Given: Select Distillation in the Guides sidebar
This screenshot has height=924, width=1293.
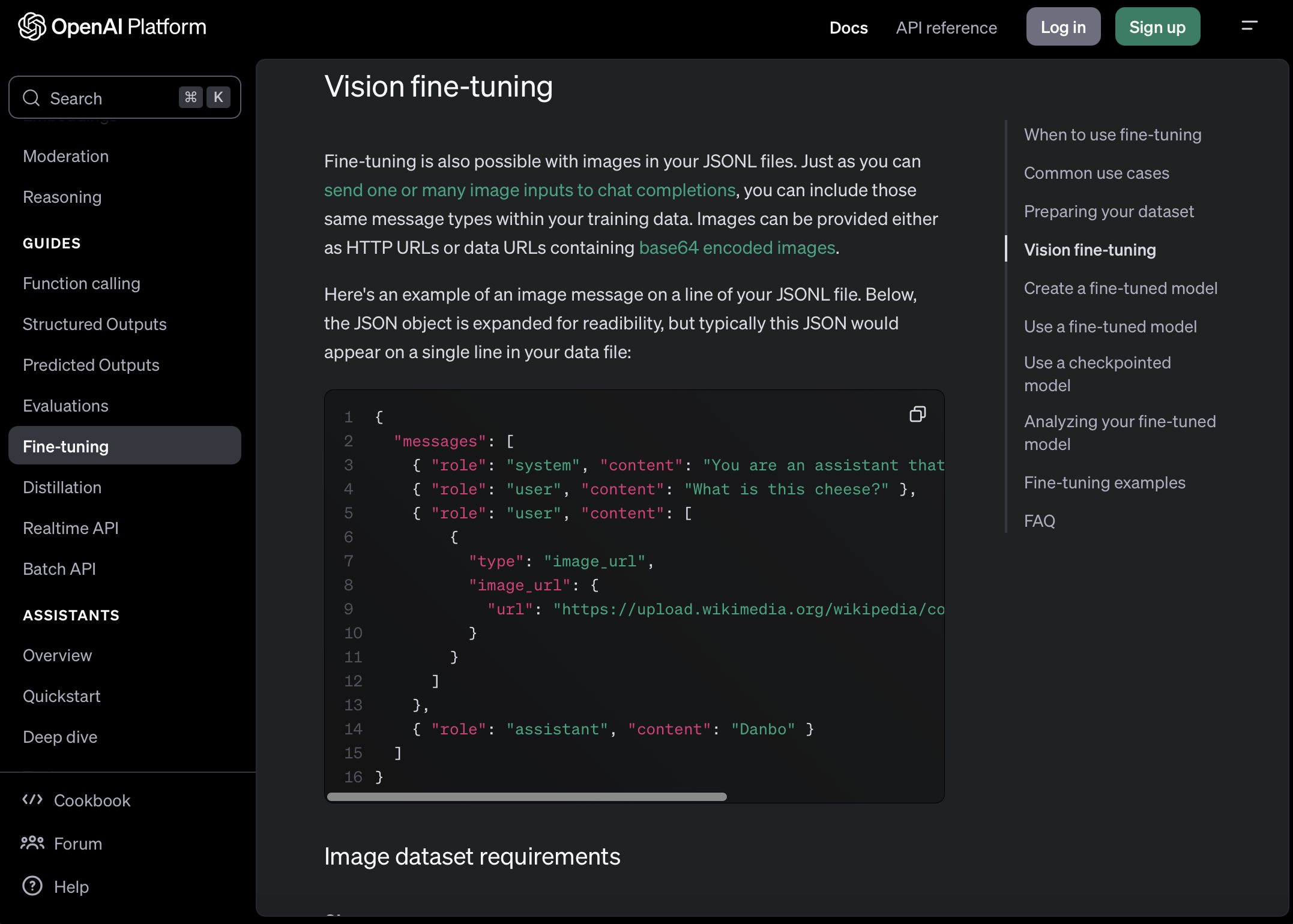Looking at the screenshot, I should pos(62,487).
